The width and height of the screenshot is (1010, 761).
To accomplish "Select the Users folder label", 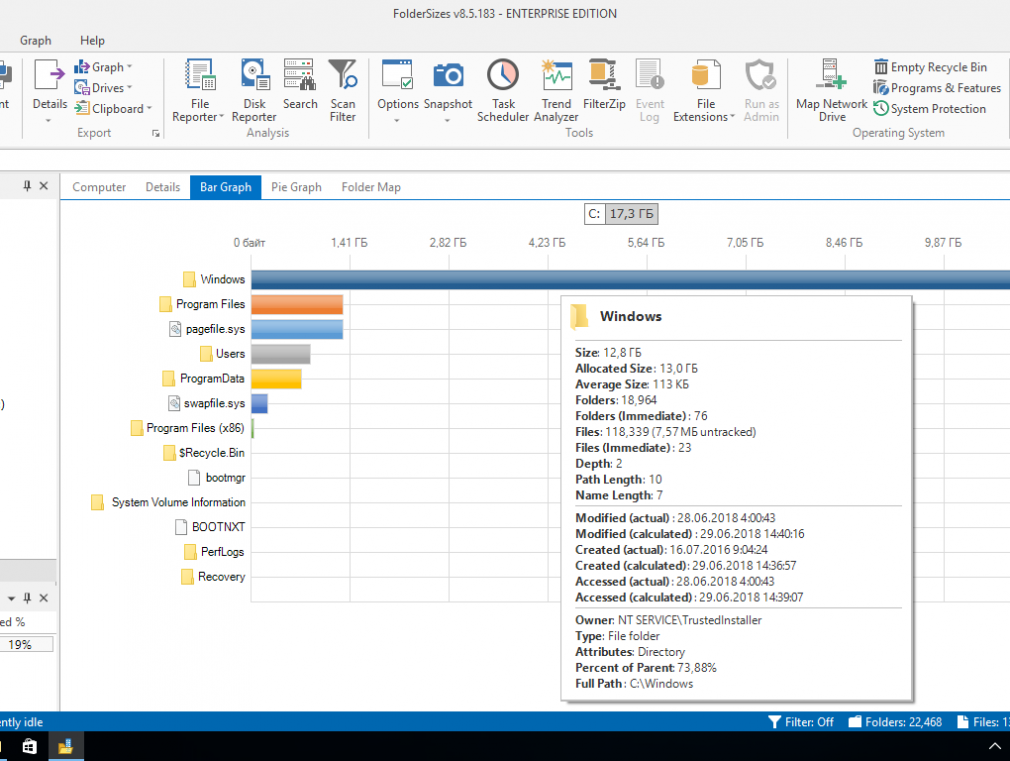I will [x=231, y=354].
